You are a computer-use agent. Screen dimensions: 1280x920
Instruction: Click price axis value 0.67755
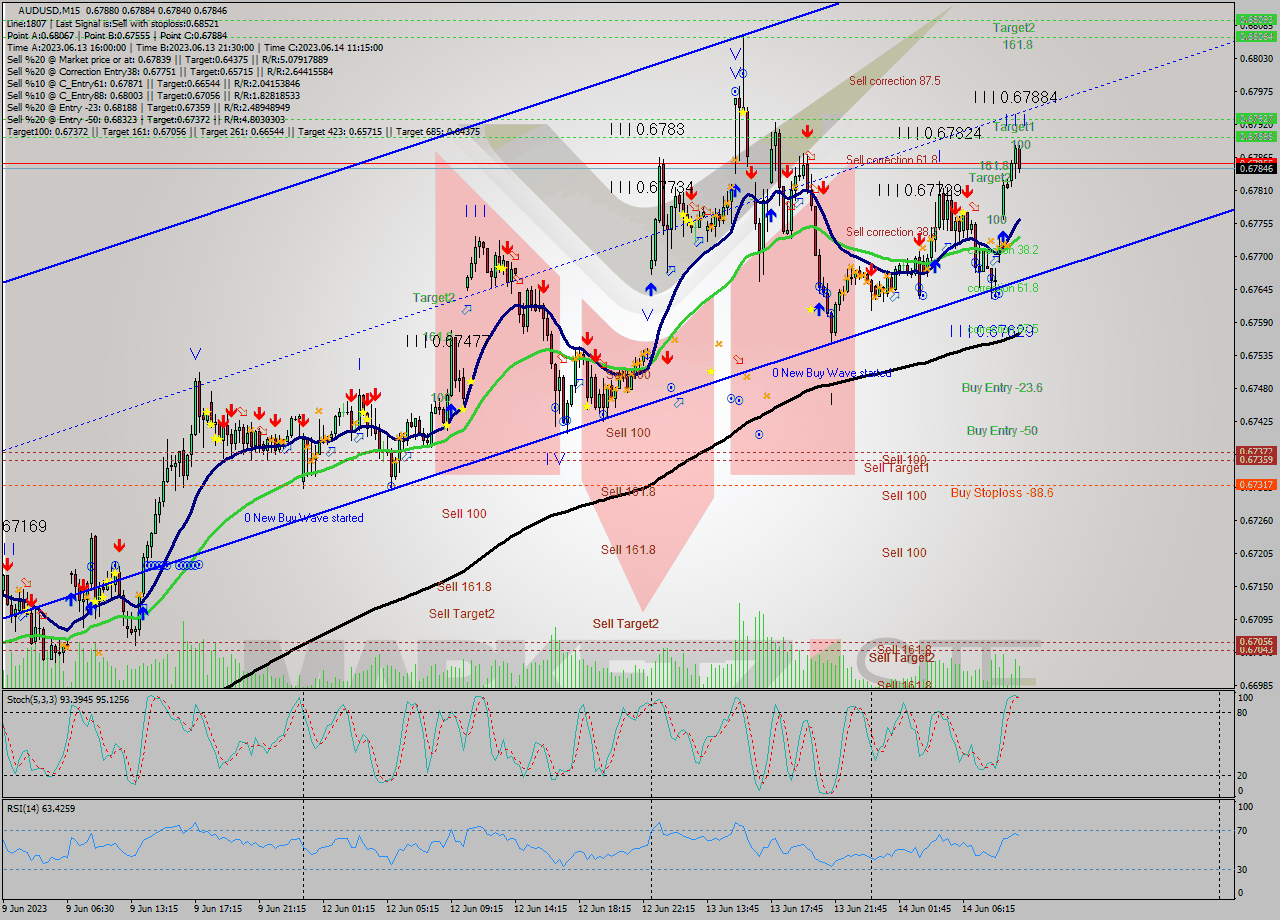[x=1256, y=223]
